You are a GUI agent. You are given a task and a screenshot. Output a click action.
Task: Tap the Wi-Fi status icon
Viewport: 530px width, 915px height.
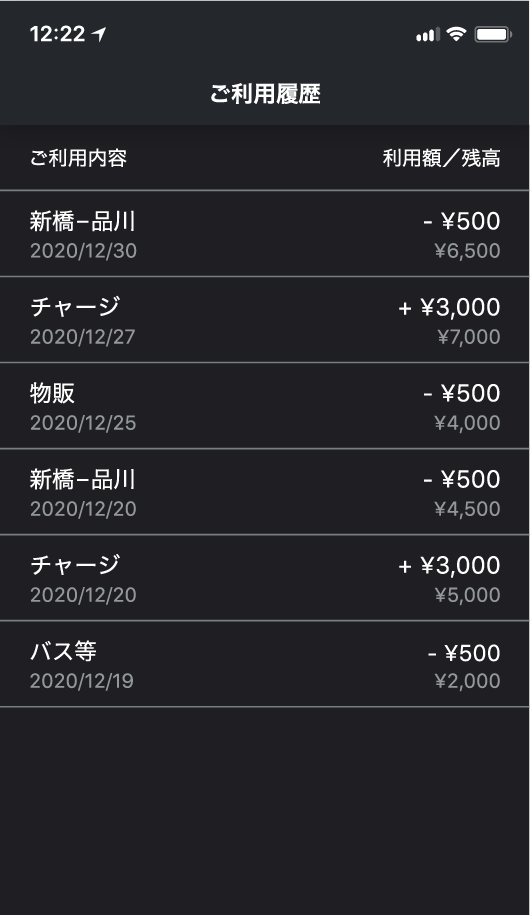click(456, 34)
